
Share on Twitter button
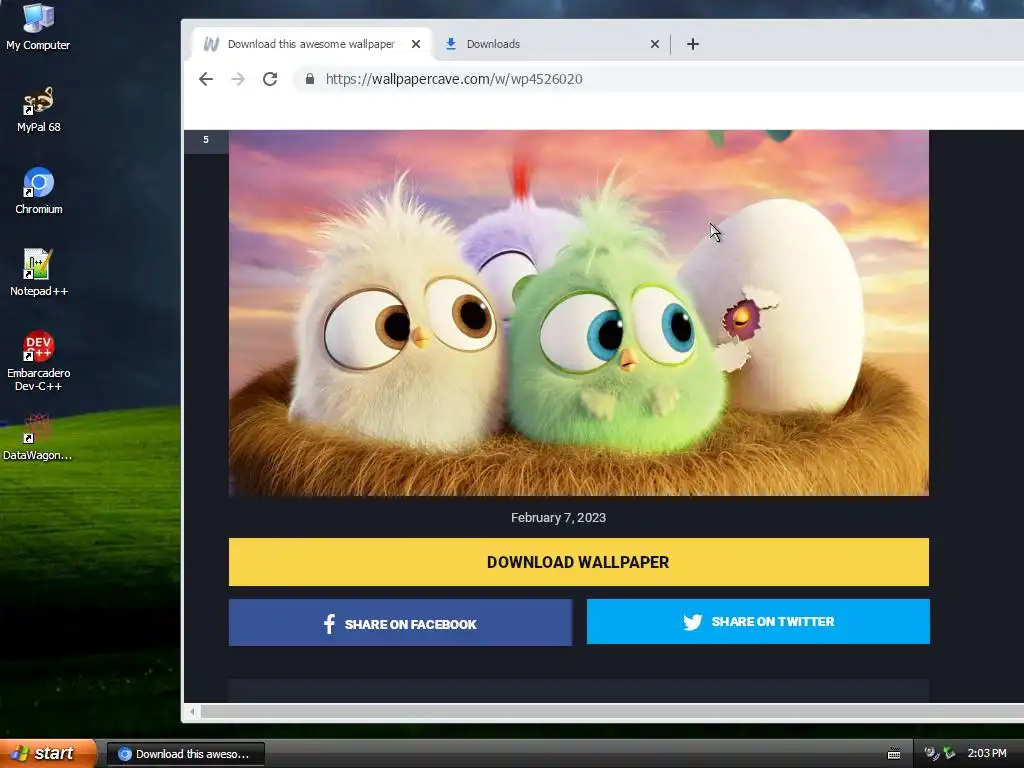pos(758,621)
